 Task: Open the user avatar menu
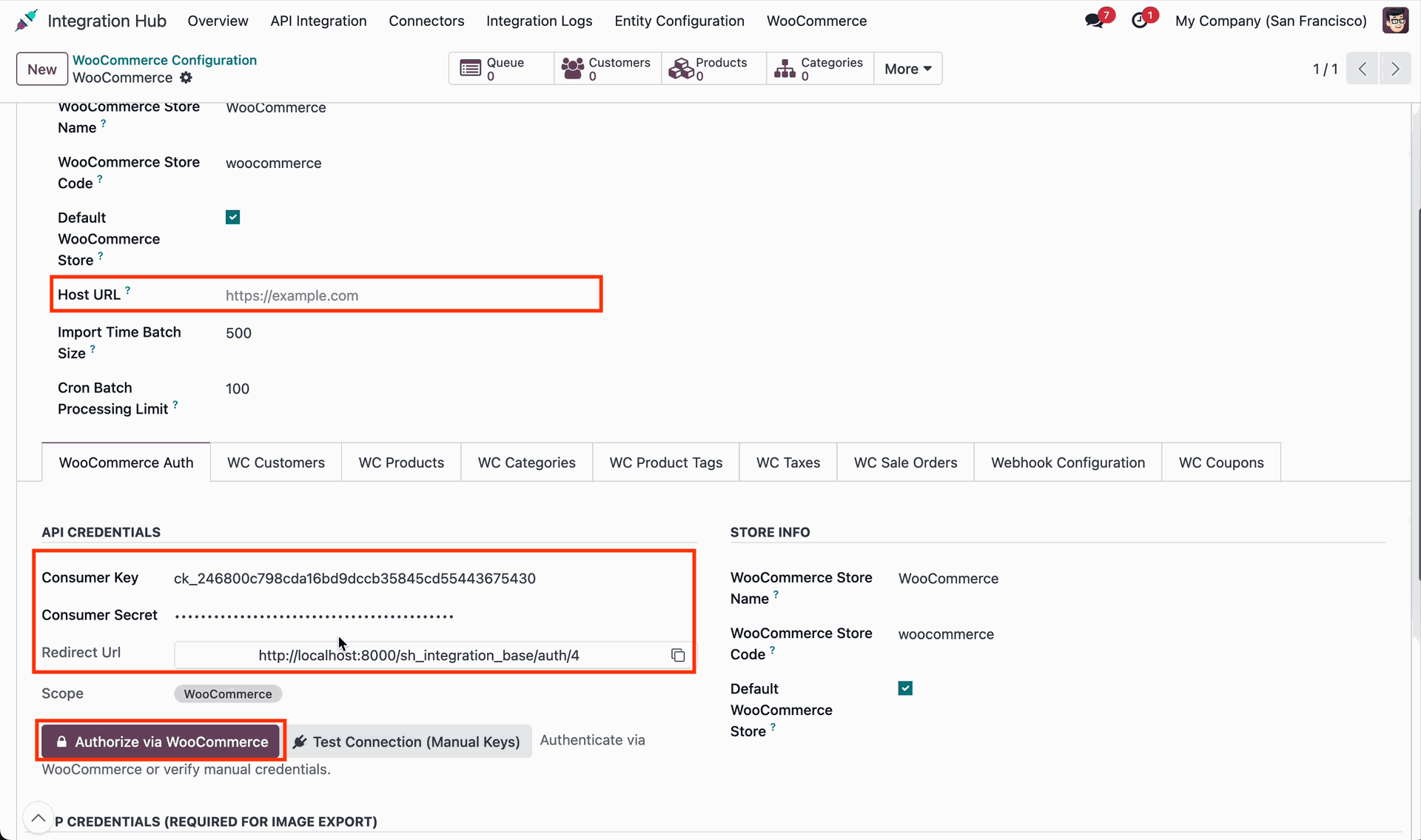click(x=1395, y=21)
